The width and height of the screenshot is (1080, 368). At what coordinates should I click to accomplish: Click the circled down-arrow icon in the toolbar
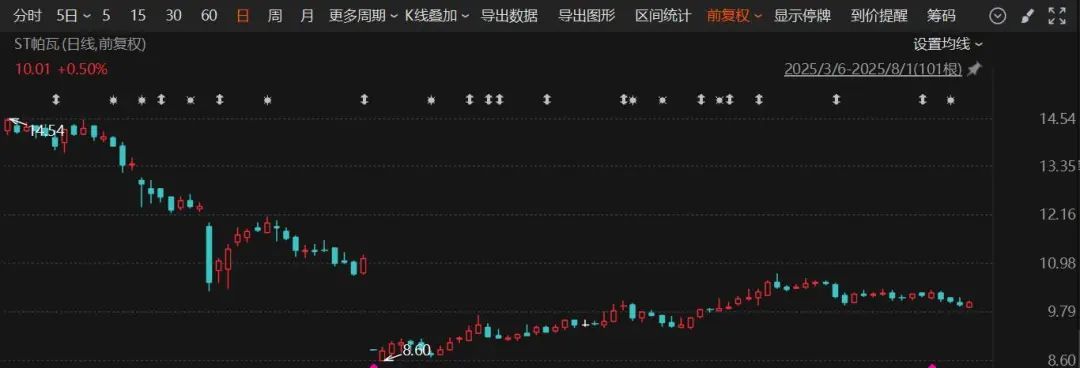coord(997,16)
